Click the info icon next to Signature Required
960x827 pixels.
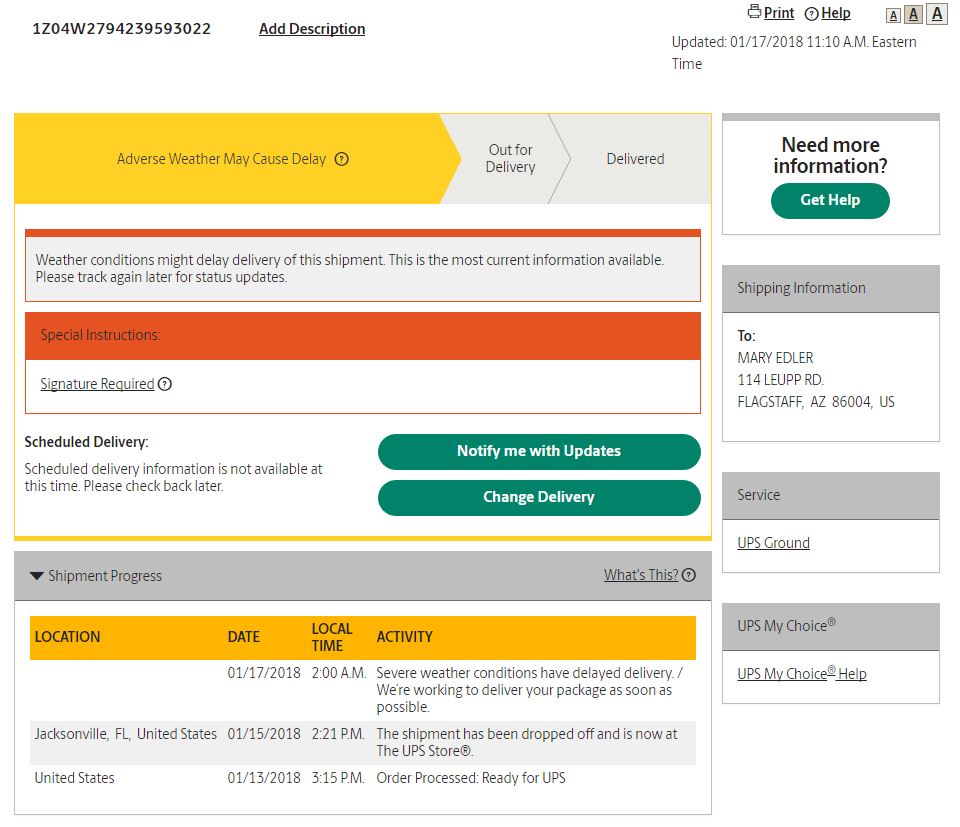click(x=165, y=384)
